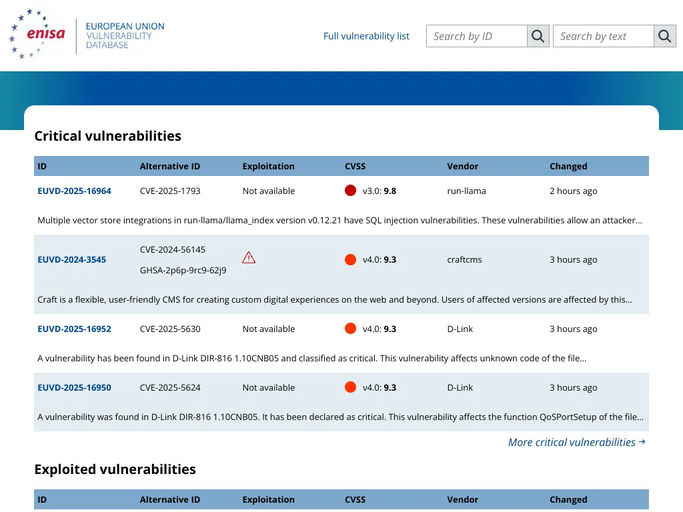Open vulnerability EUVD-2025-16952

74,329
